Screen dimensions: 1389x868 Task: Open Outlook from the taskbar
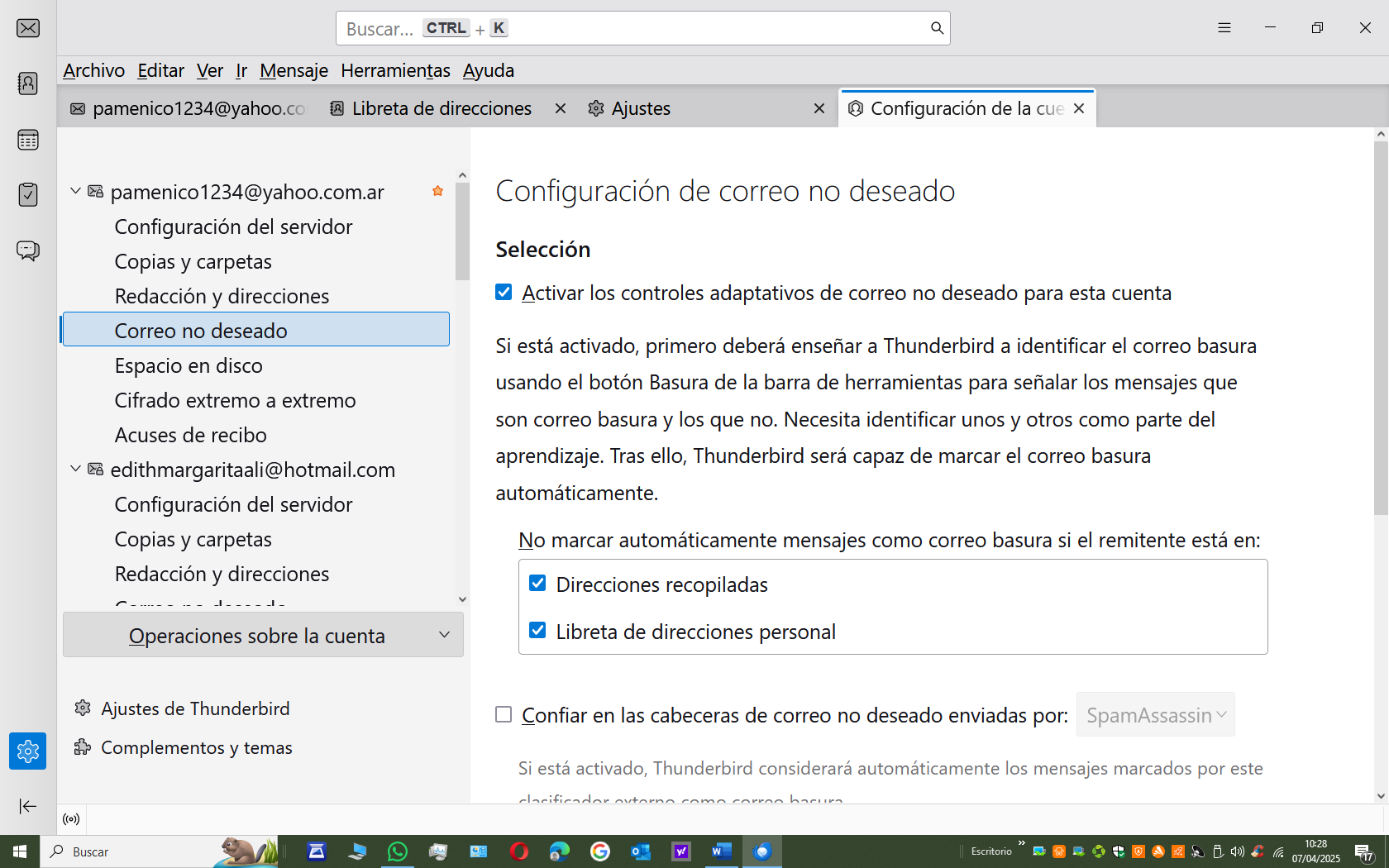[x=641, y=851]
